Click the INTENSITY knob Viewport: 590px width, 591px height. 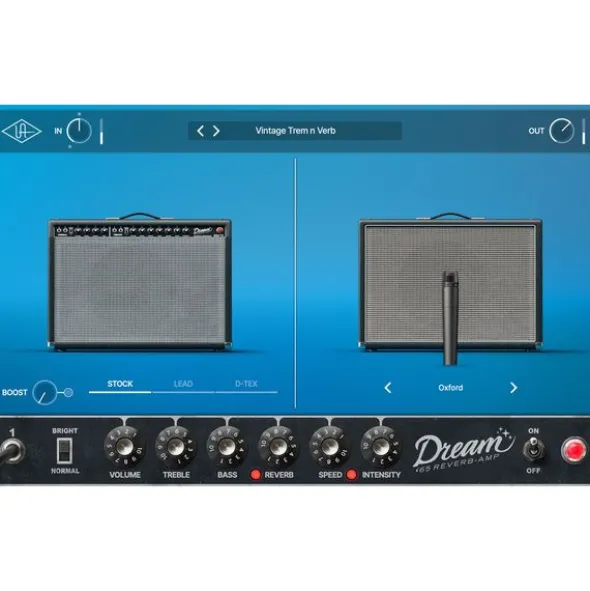coord(380,447)
